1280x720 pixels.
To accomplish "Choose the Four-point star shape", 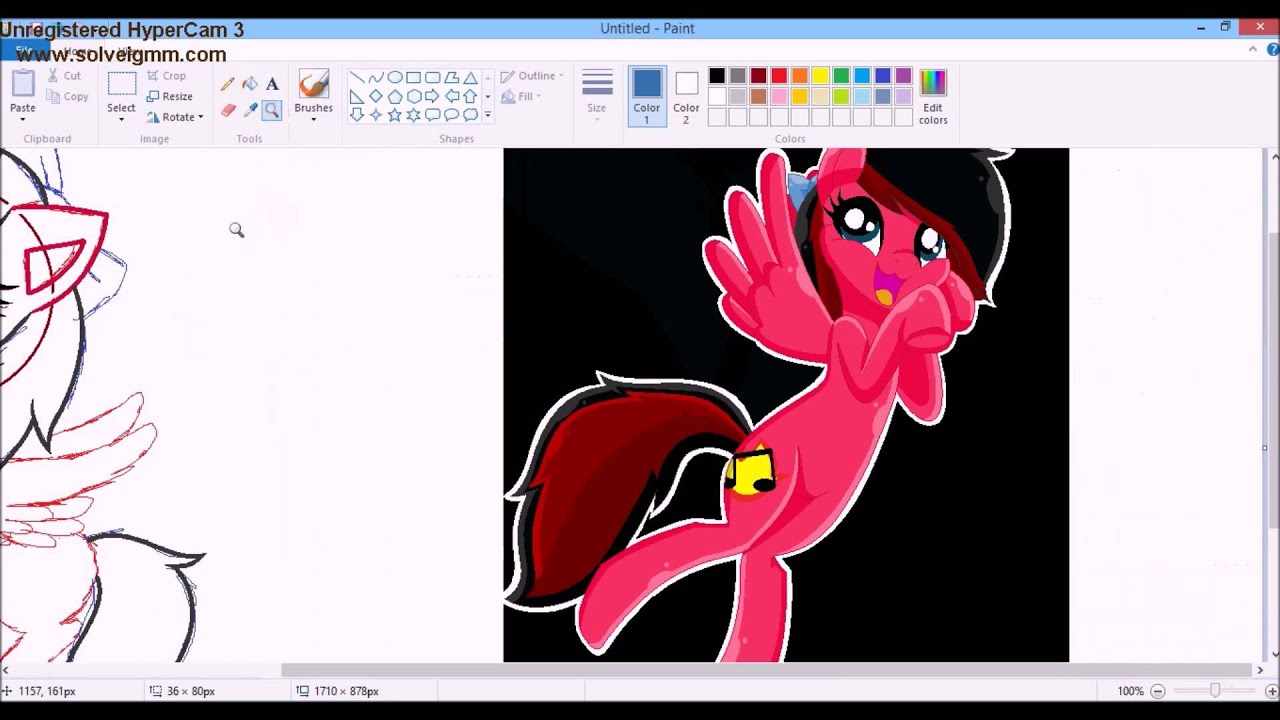I will tap(375, 115).
